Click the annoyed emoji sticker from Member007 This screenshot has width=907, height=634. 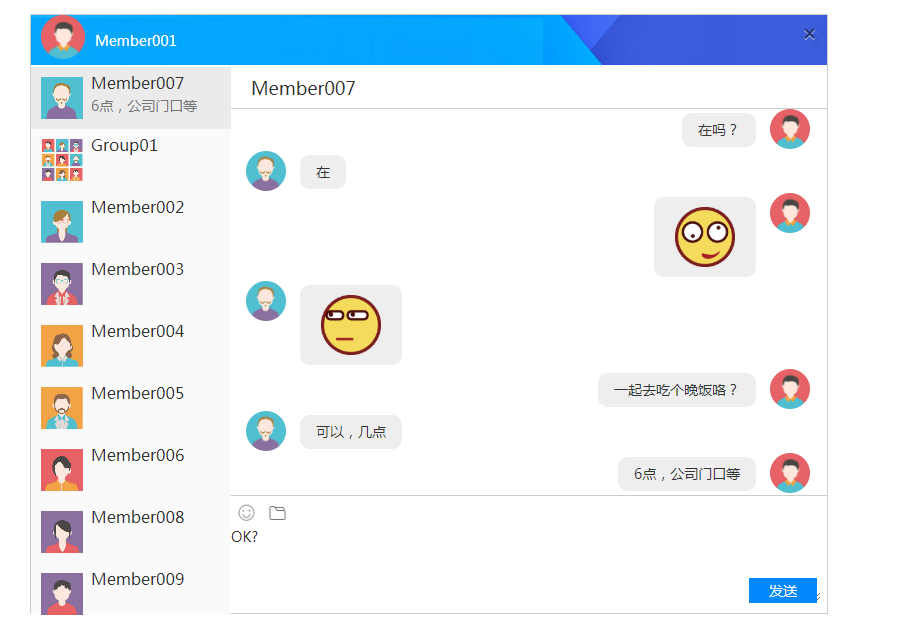coord(350,324)
